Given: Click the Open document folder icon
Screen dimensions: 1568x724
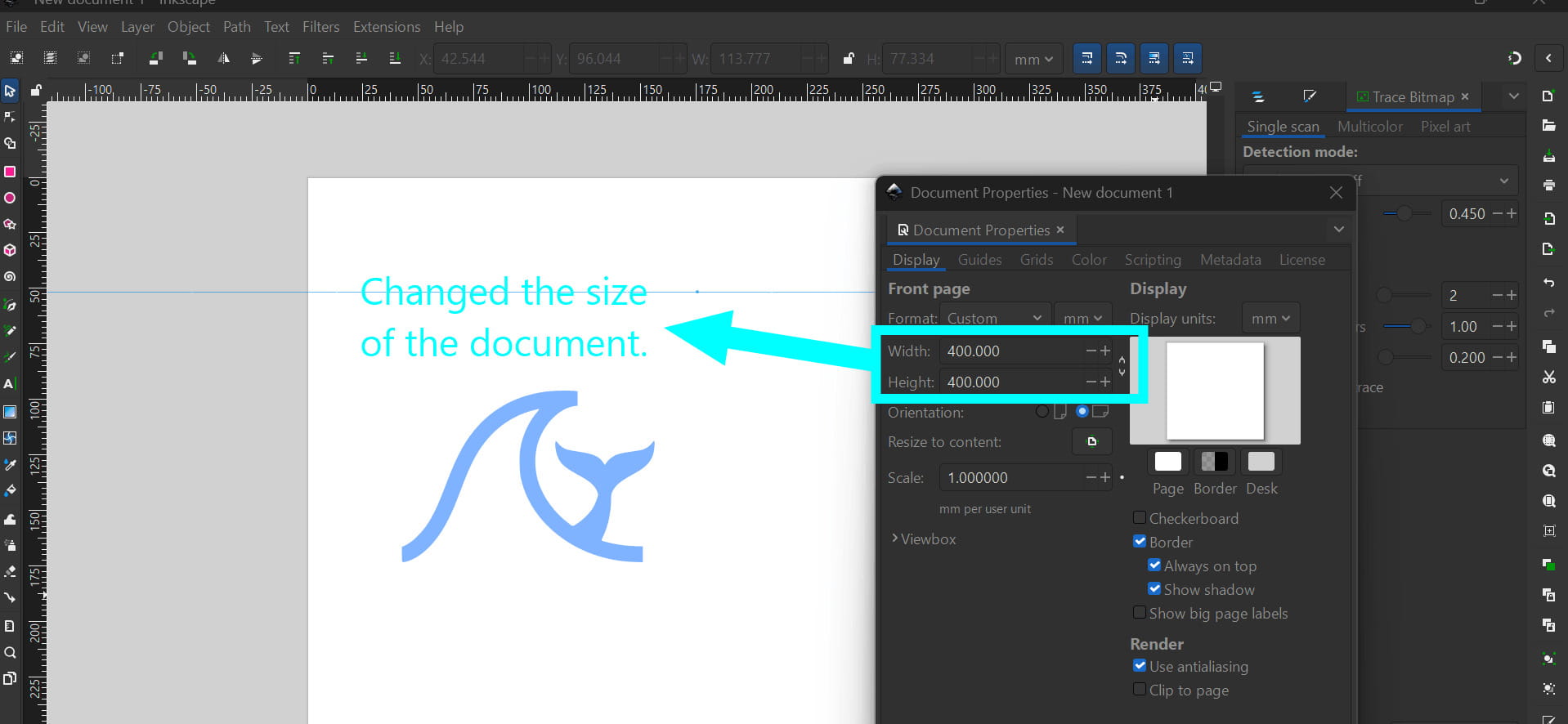Looking at the screenshot, I should [1549, 126].
